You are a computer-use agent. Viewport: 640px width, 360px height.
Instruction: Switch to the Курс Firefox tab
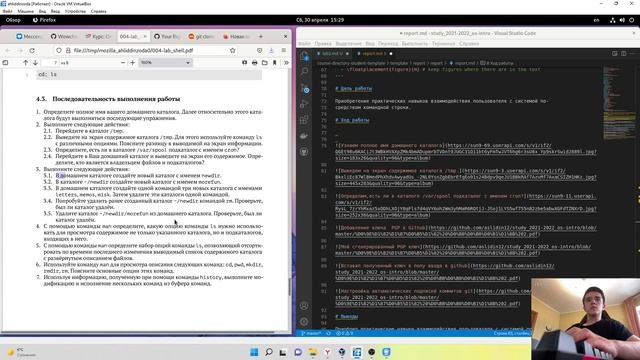coord(98,36)
